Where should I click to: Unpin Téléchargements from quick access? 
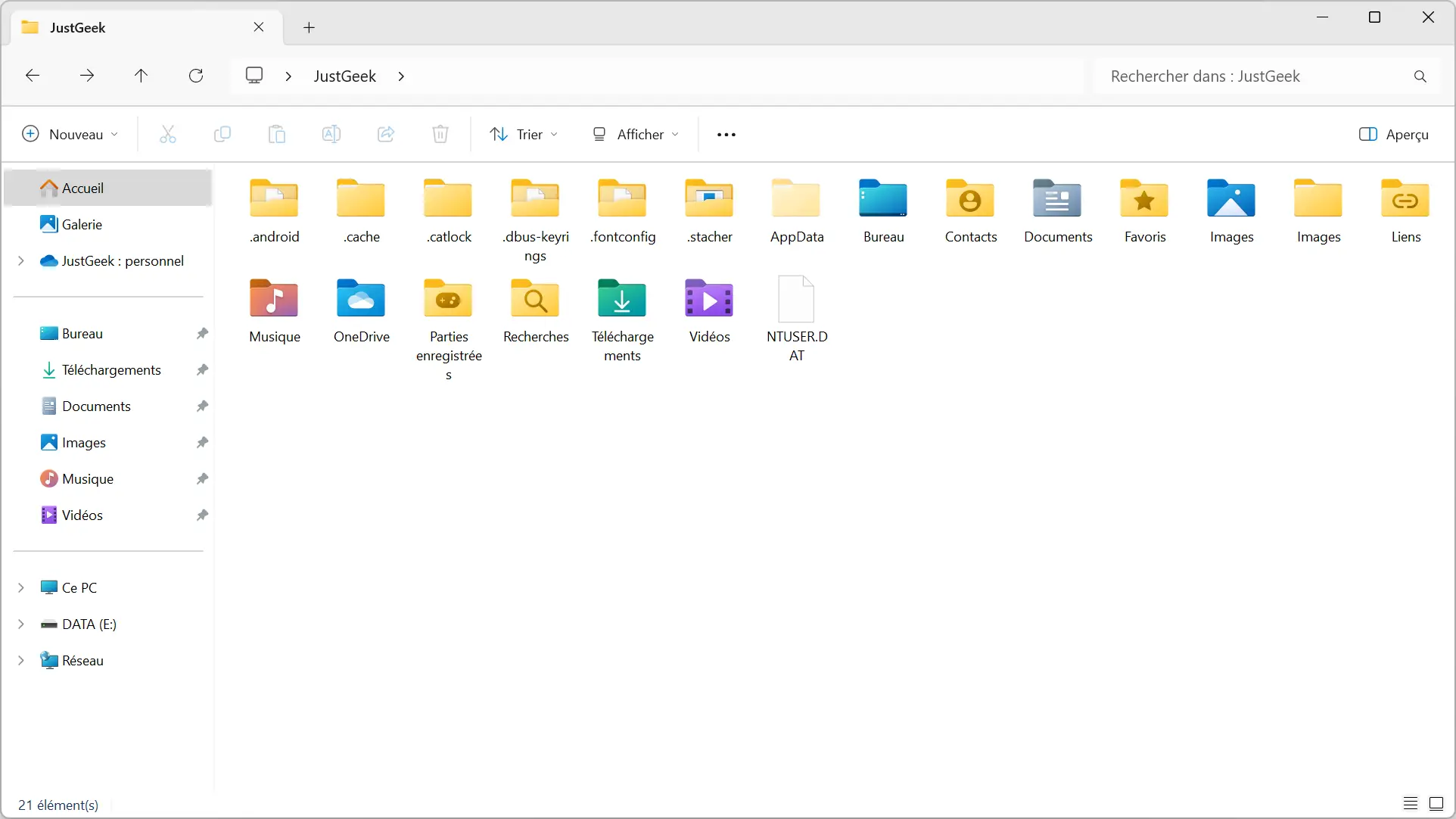coord(202,370)
